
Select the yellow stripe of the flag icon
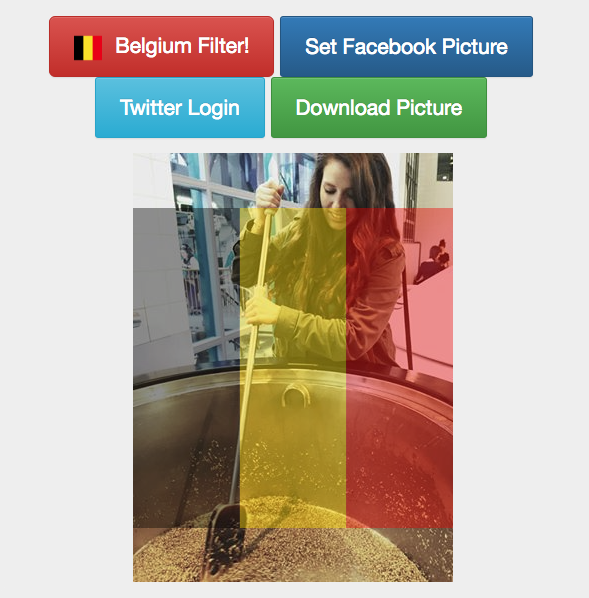point(88,48)
